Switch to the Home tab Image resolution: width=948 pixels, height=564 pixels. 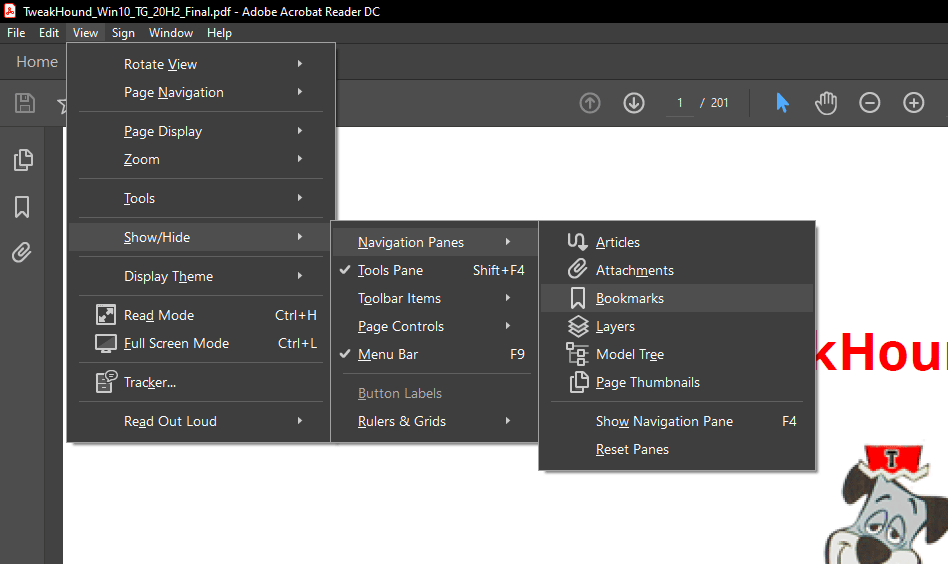[37, 62]
